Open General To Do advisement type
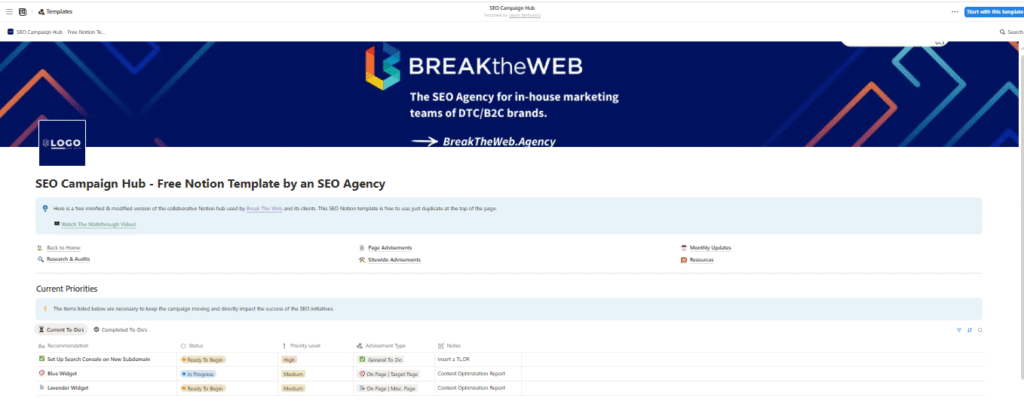1024x407 pixels. click(380, 360)
